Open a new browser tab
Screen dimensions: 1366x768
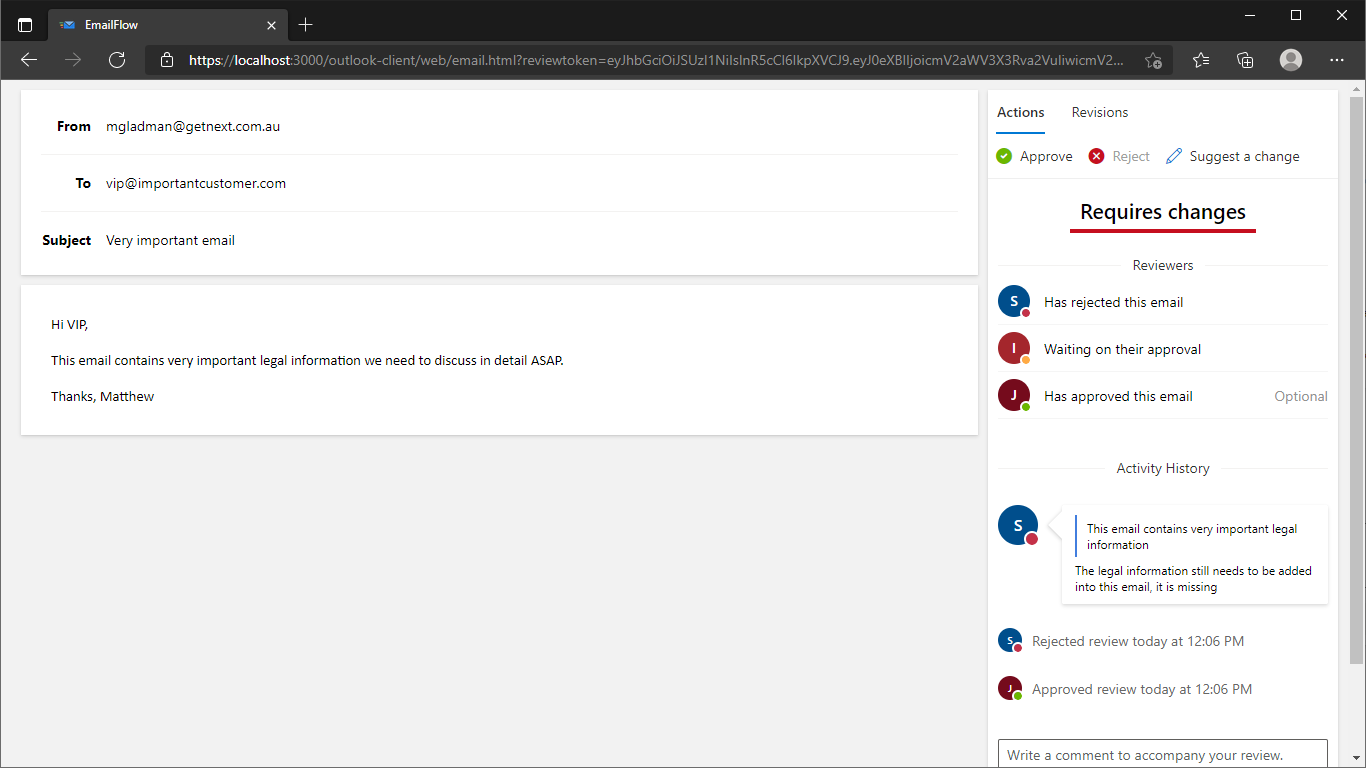[x=306, y=25]
